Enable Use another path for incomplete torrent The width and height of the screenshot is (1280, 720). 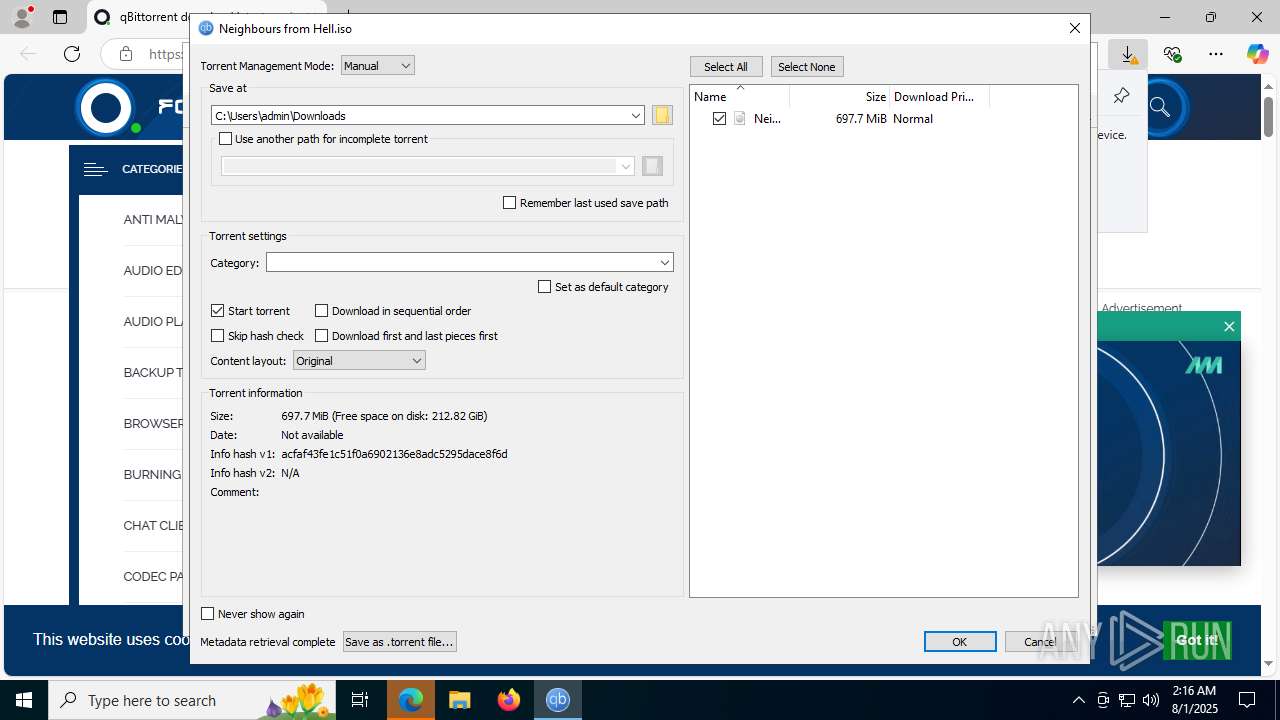click(x=225, y=139)
